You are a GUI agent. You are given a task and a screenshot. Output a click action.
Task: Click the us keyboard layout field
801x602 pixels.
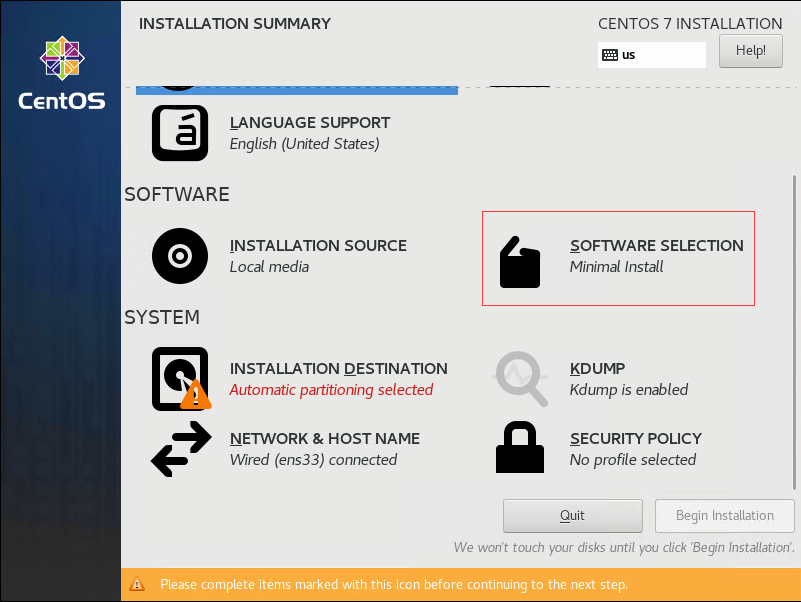point(652,55)
